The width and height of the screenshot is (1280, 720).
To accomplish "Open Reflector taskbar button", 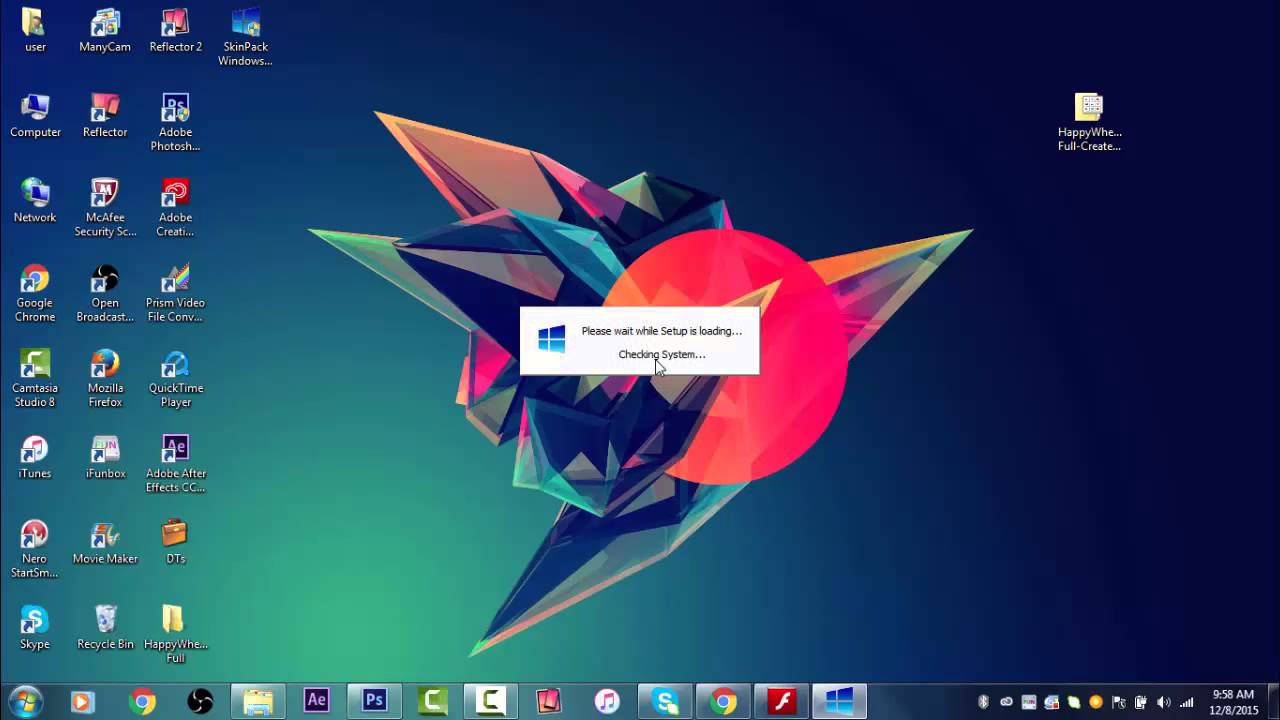I will click(549, 702).
